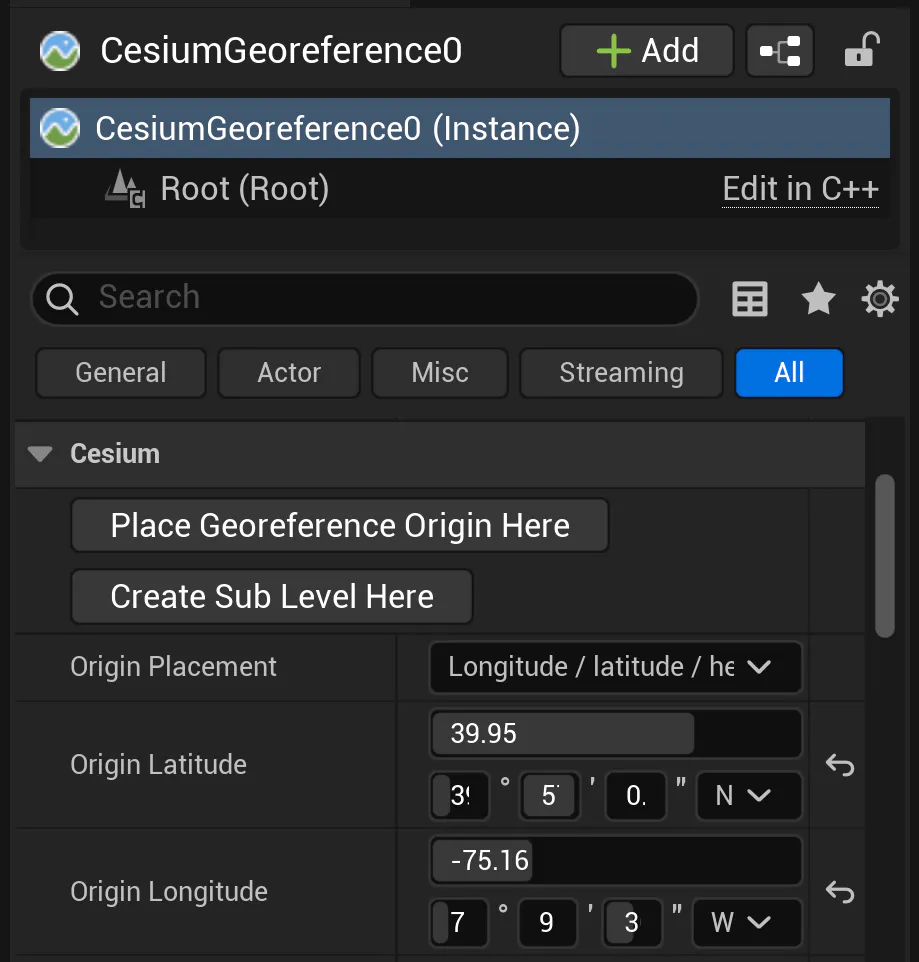
Task: Switch to the General filter tab
Action: click(x=121, y=373)
